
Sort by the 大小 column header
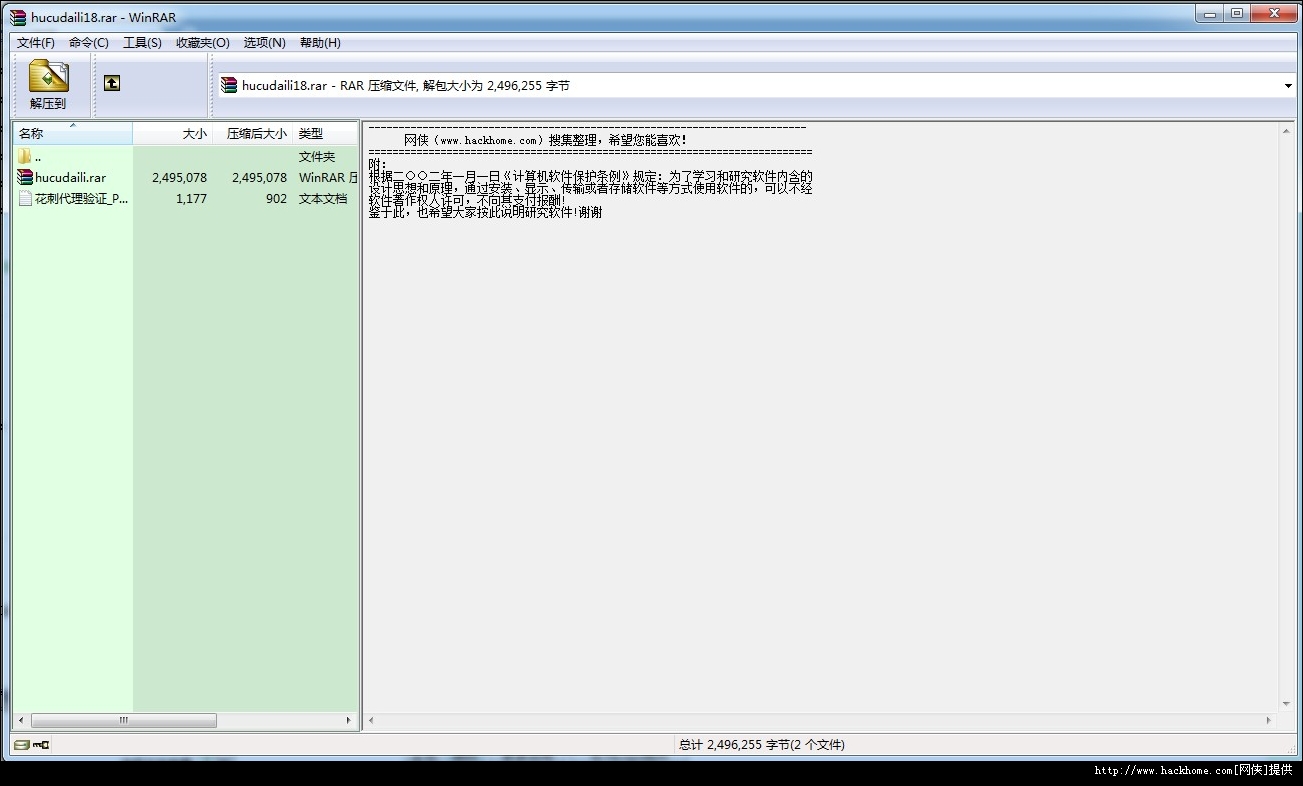click(172, 133)
